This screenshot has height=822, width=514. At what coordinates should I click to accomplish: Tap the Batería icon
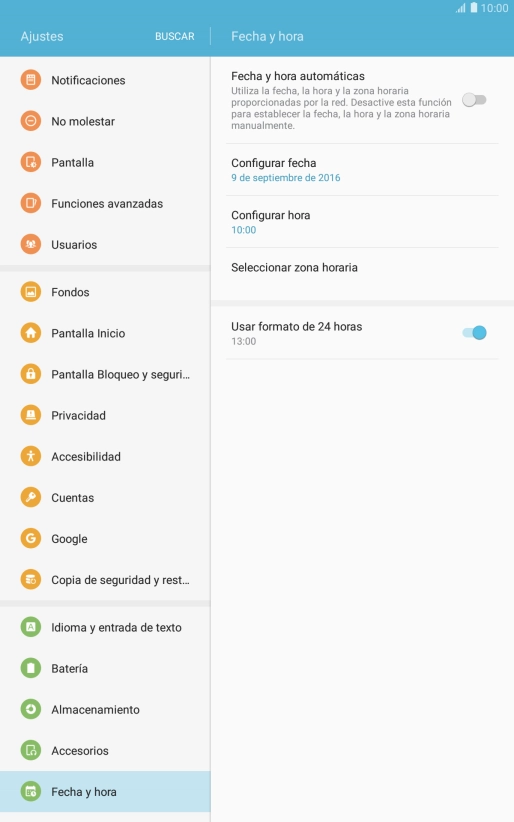point(30,668)
